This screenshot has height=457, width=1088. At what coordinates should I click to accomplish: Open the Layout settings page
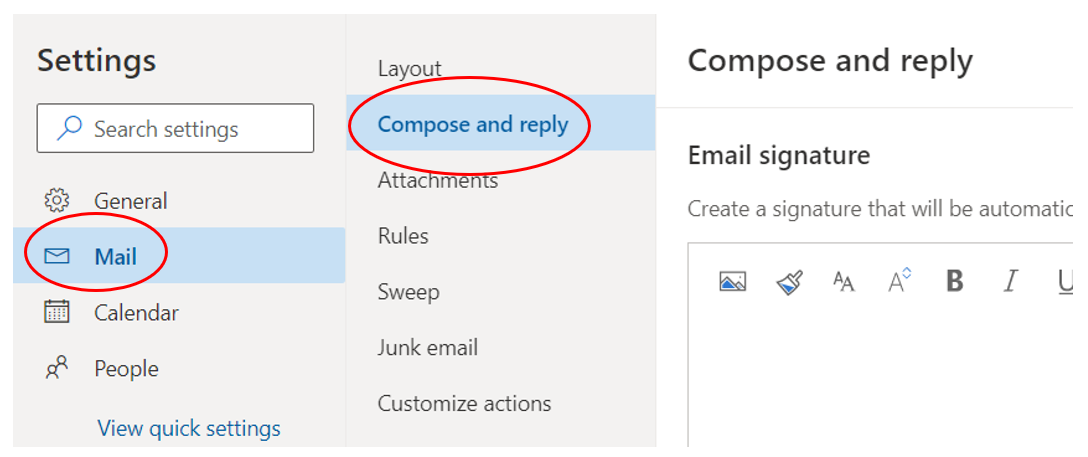[409, 69]
